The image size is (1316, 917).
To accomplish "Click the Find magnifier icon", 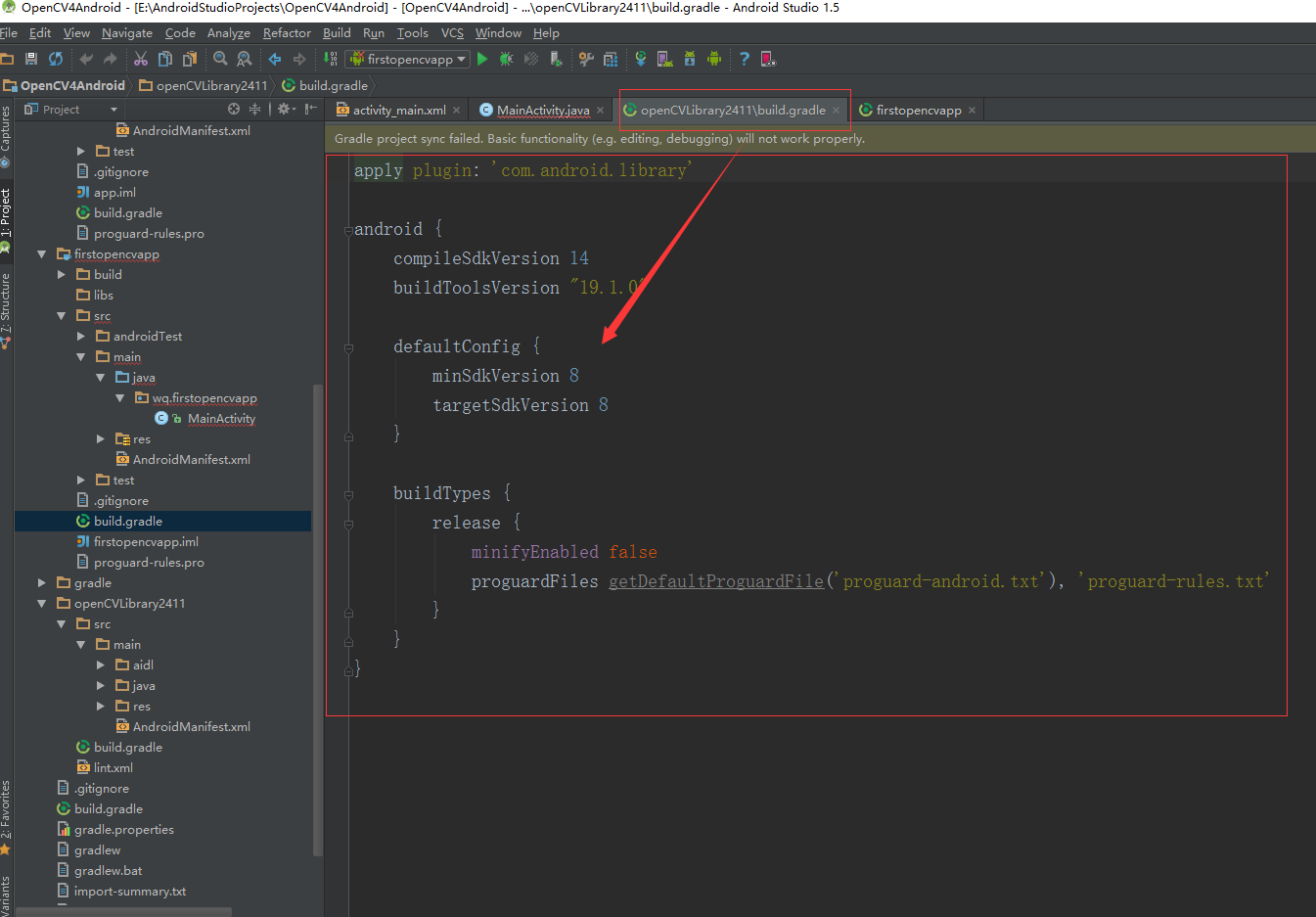I will pyautogui.click(x=220, y=59).
